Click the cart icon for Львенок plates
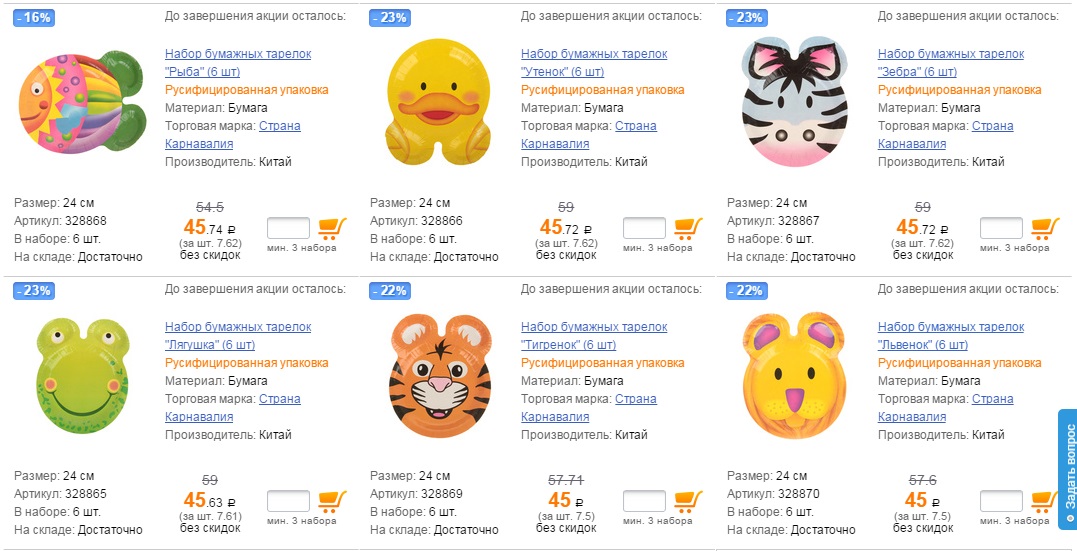The width and height of the screenshot is (1077, 551). coord(1045,500)
